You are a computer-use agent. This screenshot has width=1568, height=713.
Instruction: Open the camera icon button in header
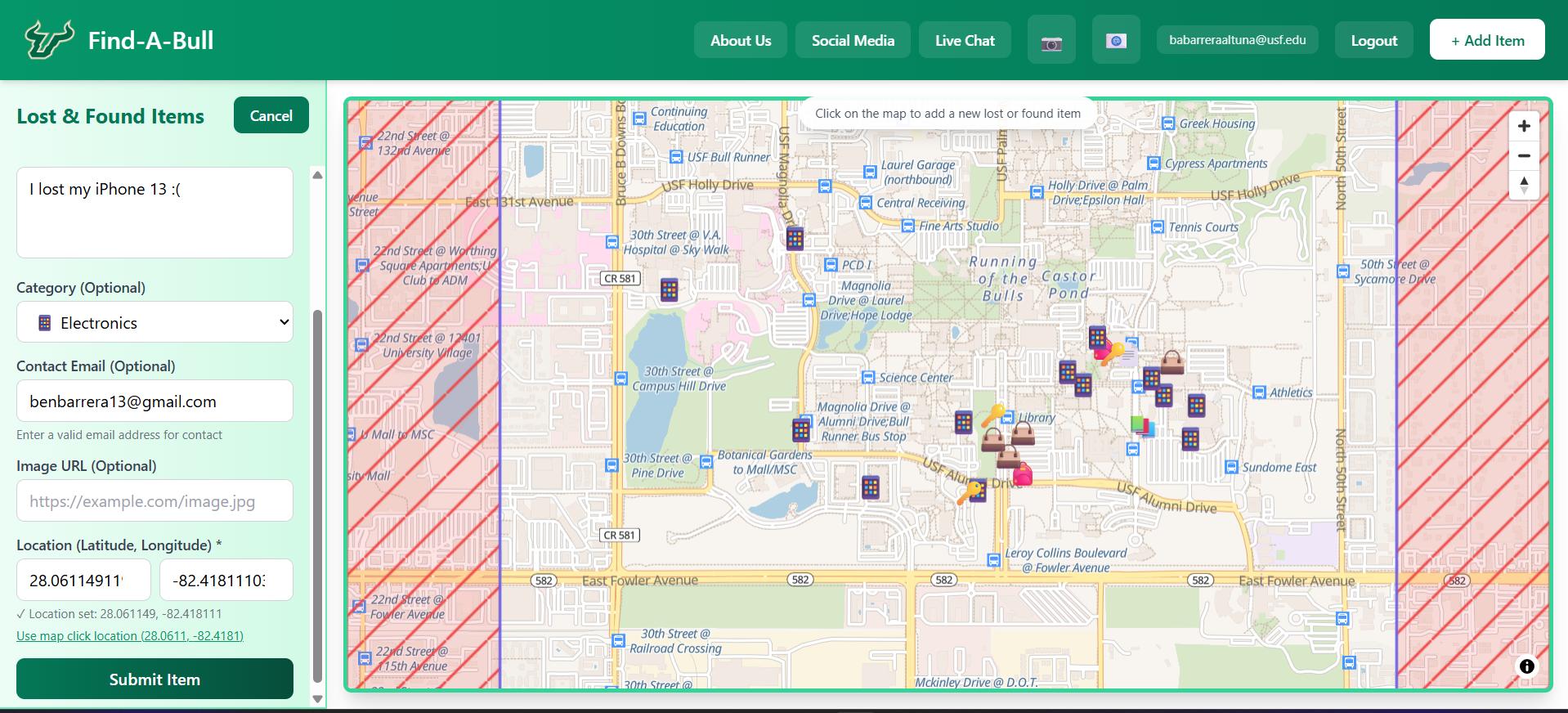tap(1051, 40)
